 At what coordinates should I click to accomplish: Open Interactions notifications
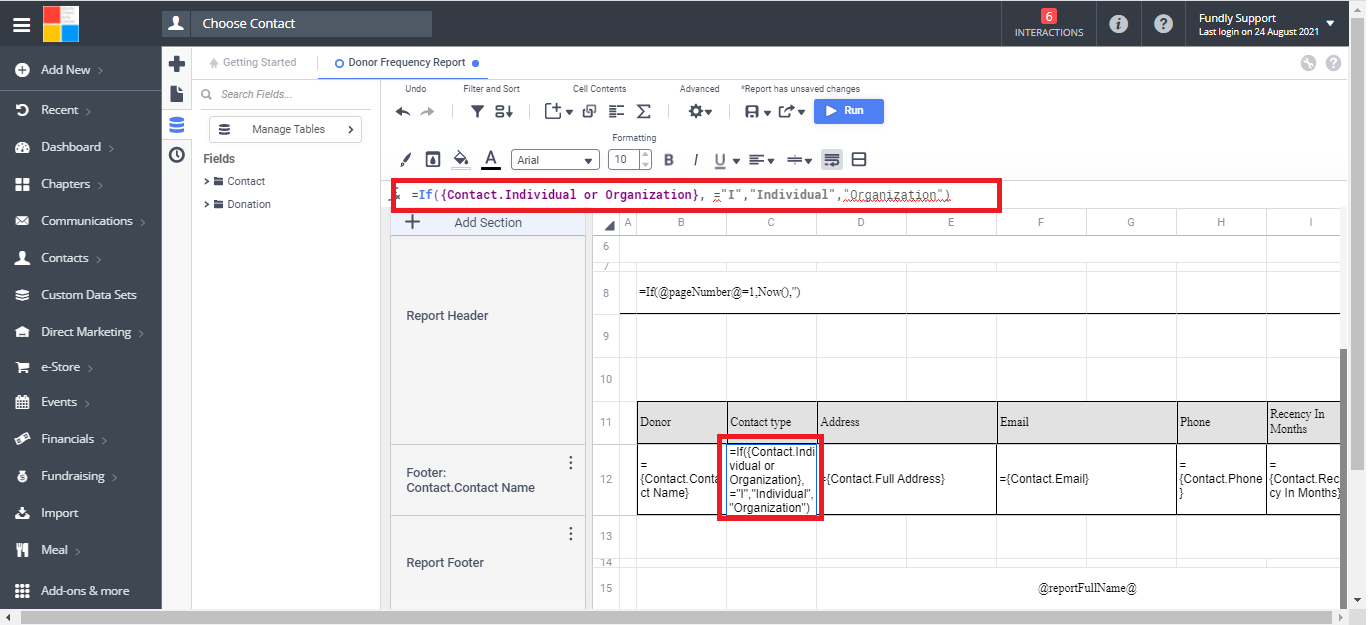(x=1049, y=24)
